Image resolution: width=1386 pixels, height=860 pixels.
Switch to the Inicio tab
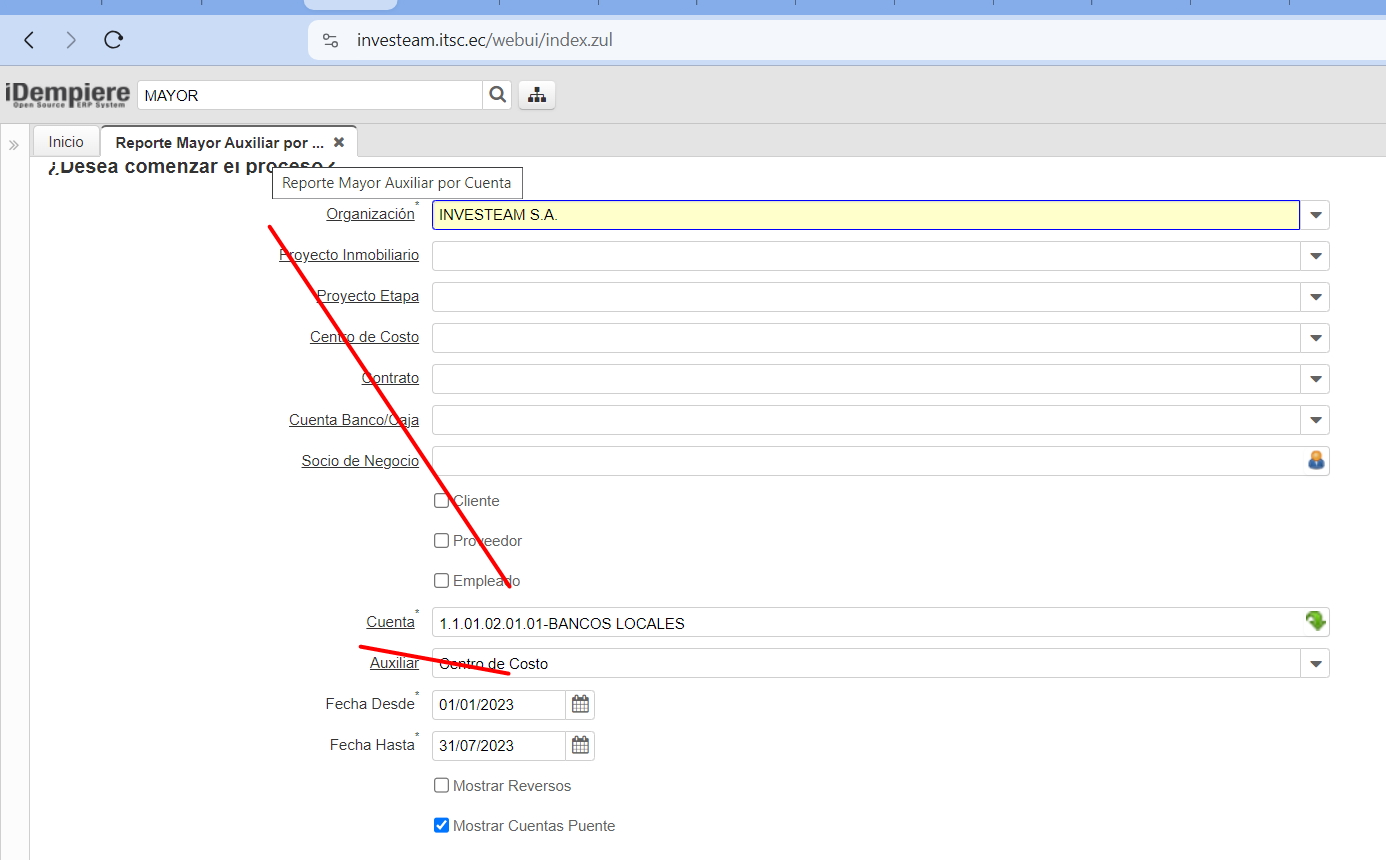[66, 142]
